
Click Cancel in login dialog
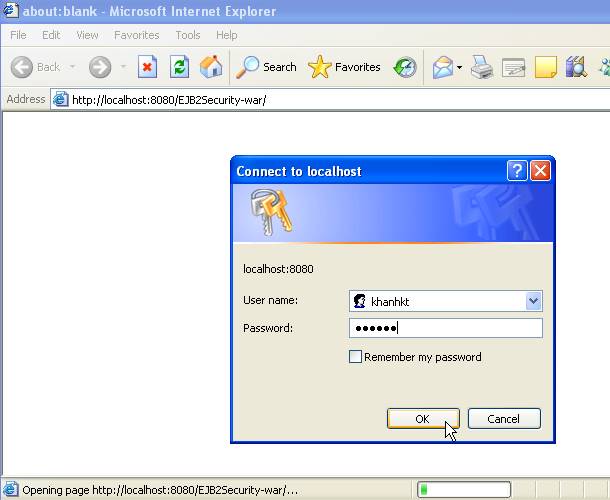click(x=504, y=419)
